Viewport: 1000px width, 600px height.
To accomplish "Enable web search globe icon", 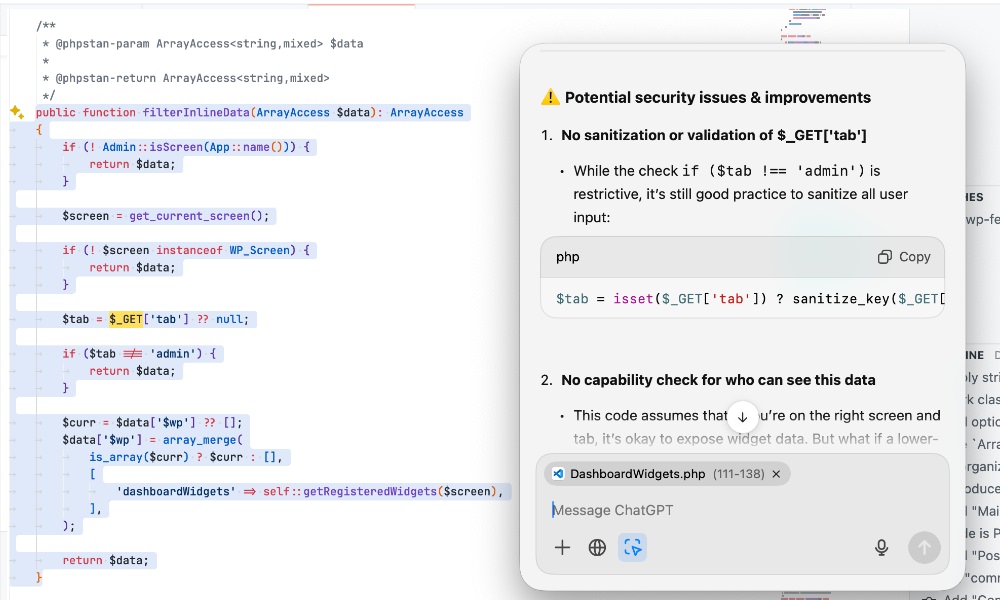I will (x=597, y=547).
